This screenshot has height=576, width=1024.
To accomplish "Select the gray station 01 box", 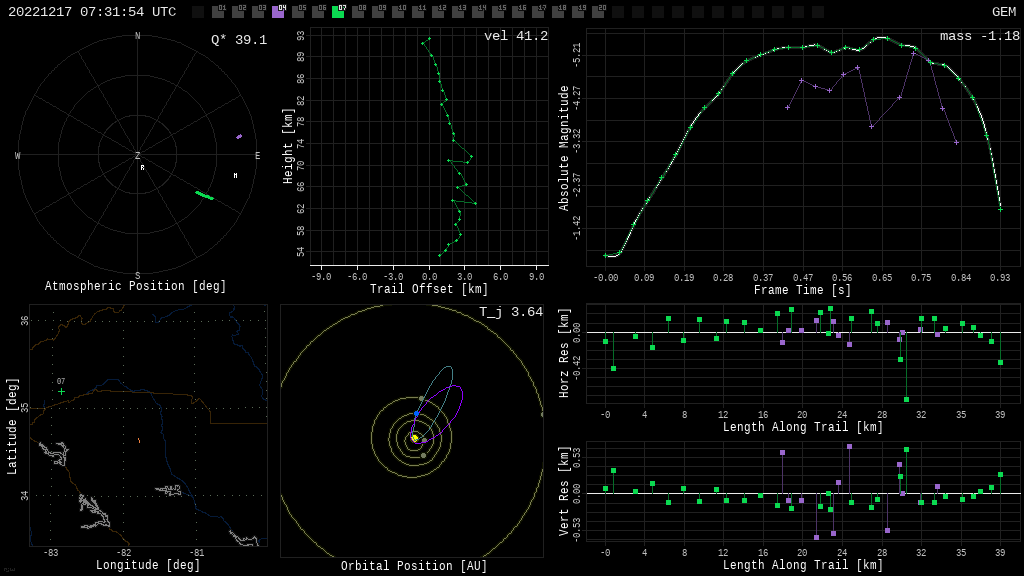I will (218, 12).
